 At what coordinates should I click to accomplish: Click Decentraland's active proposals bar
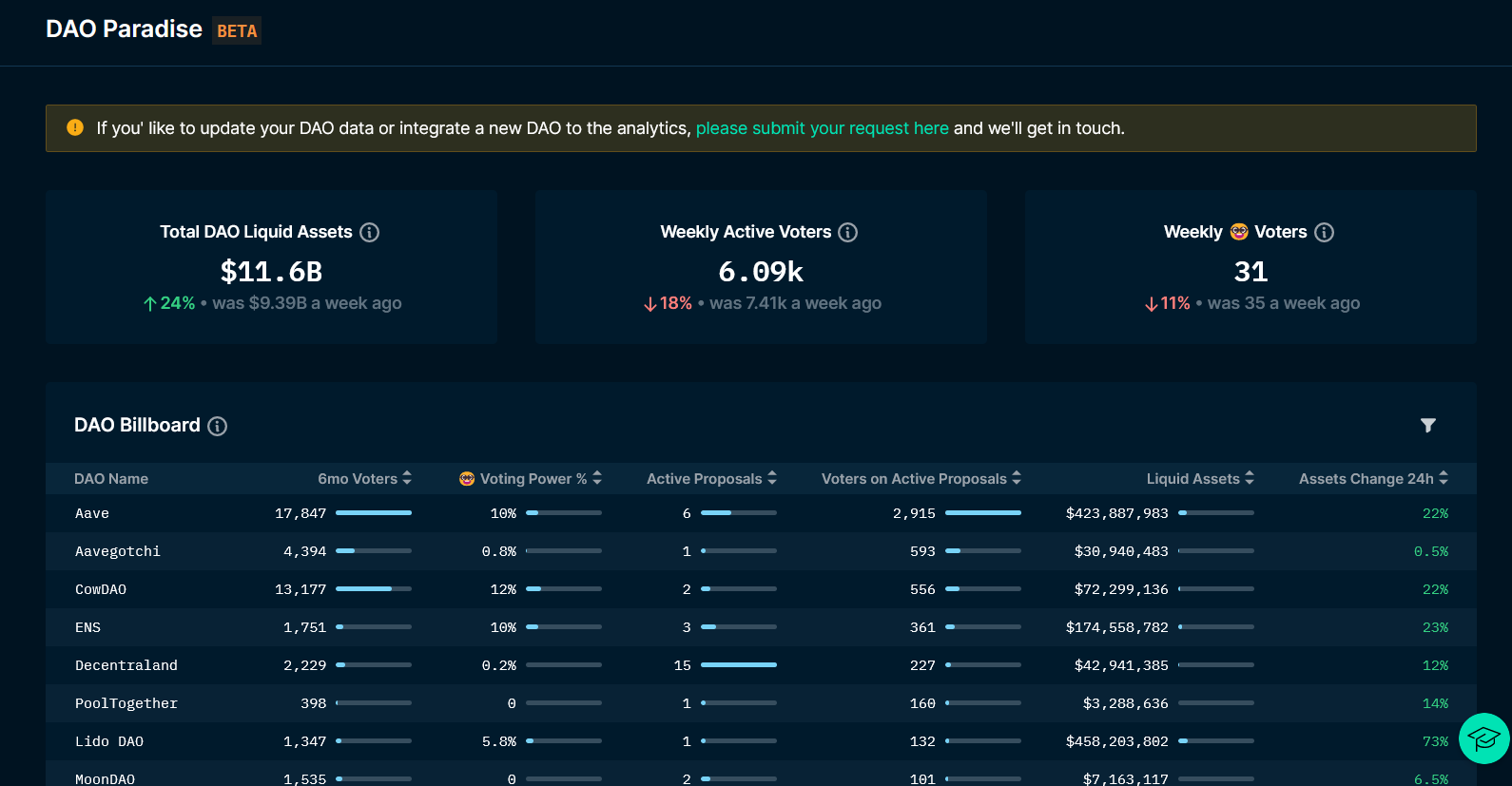pyautogui.click(x=739, y=665)
